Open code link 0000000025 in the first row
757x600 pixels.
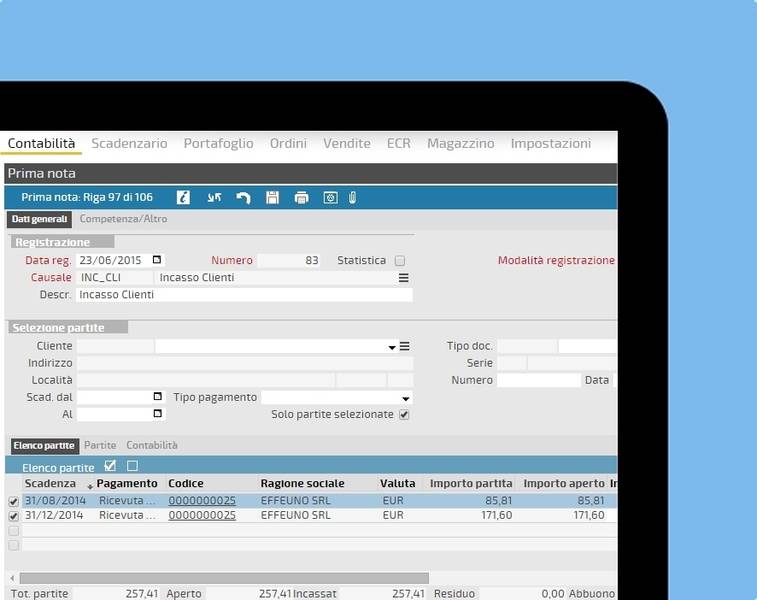(202, 501)
